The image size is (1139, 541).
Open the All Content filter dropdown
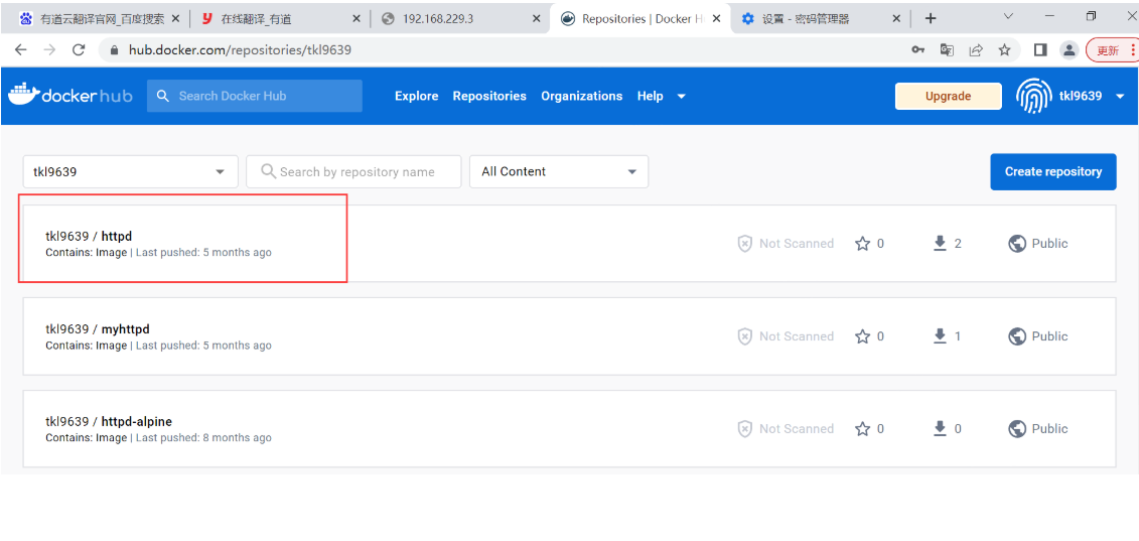(632, 172)
